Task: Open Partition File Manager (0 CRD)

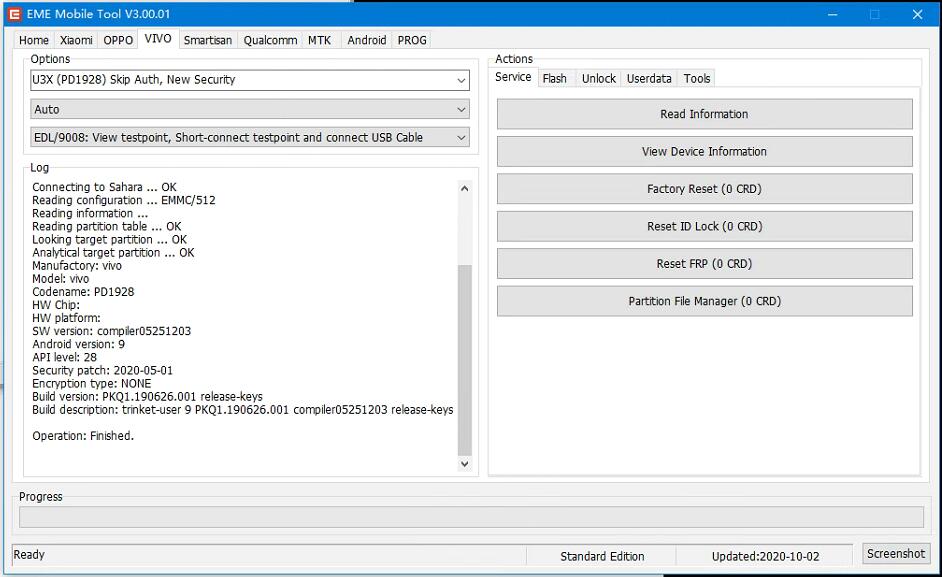Action: click(x=705, y=301)
